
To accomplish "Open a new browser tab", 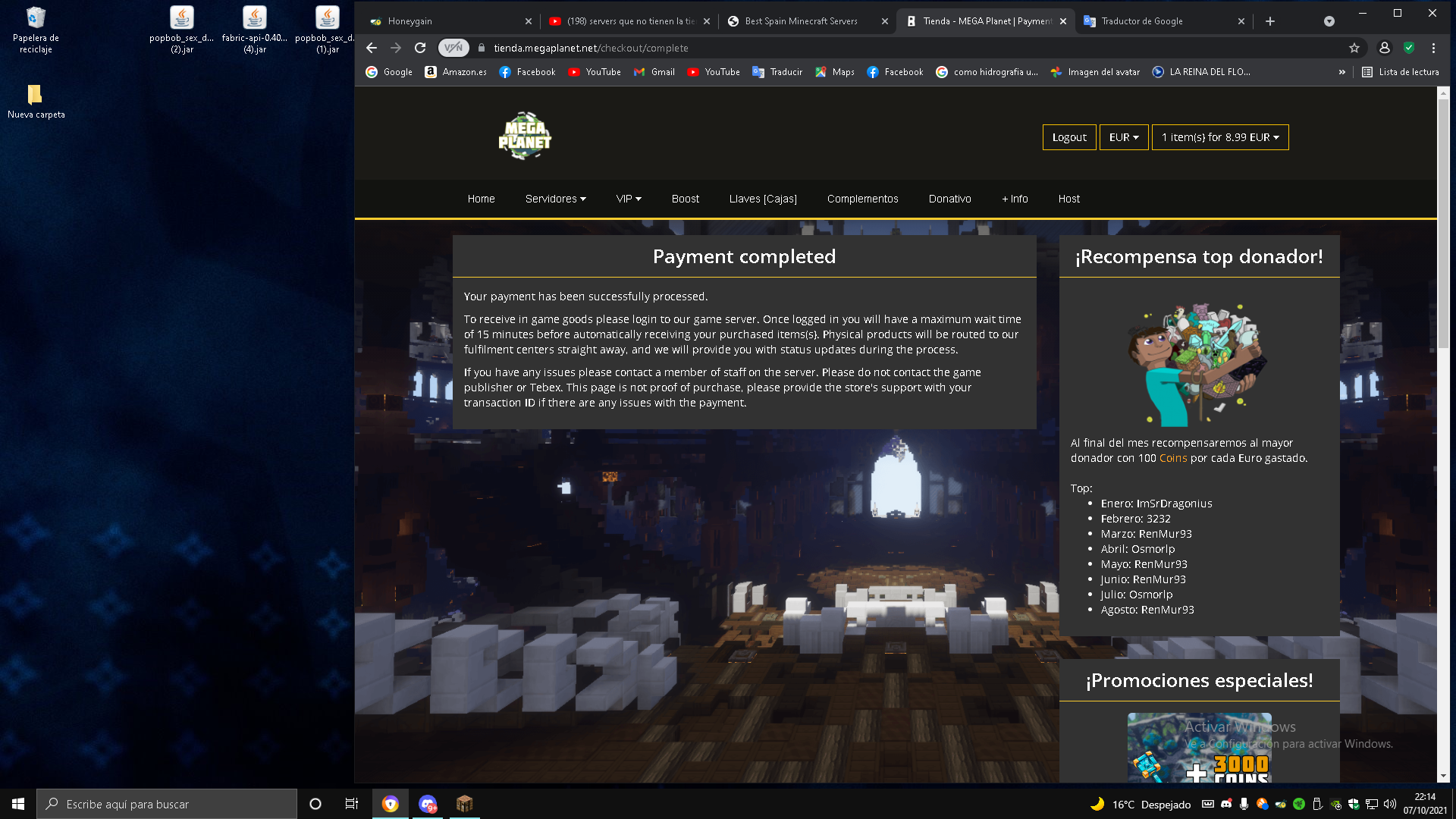I will pos(1270,21).
